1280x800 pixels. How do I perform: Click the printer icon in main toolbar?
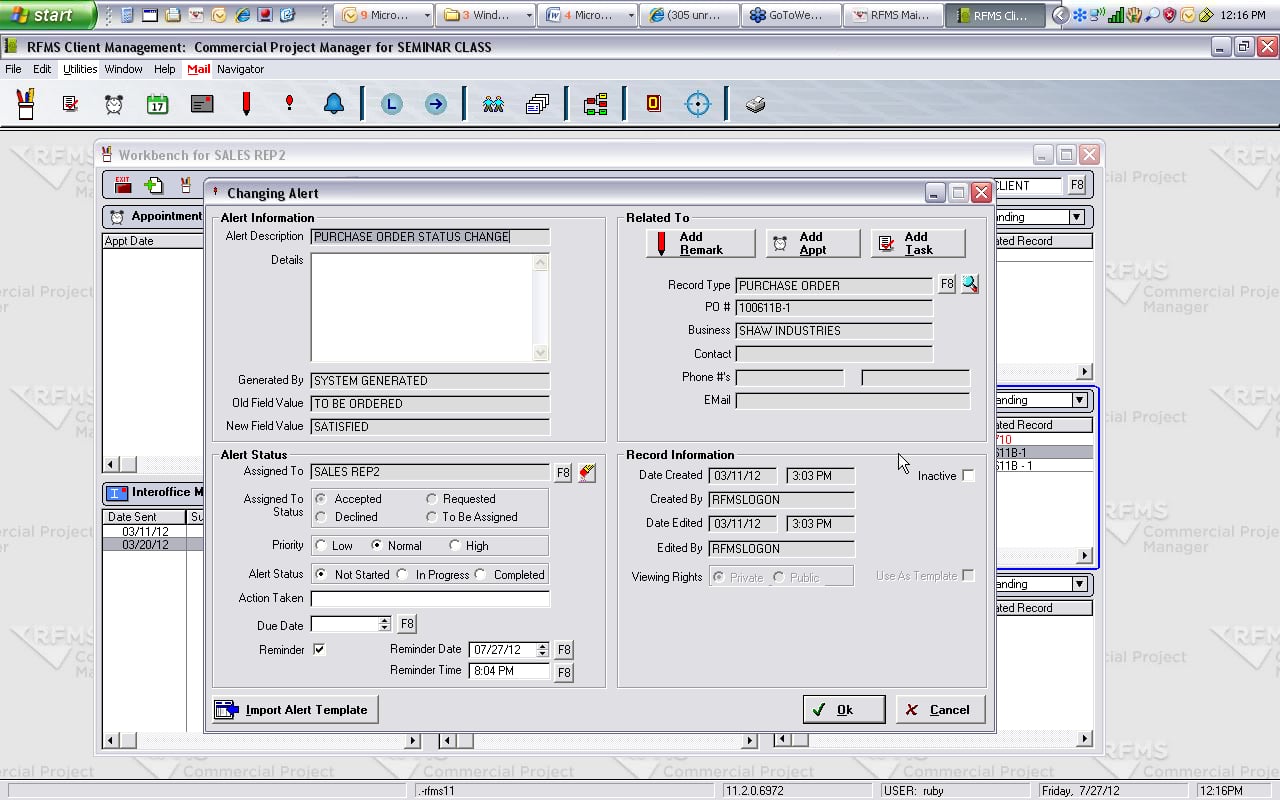[x=756, y=104]
